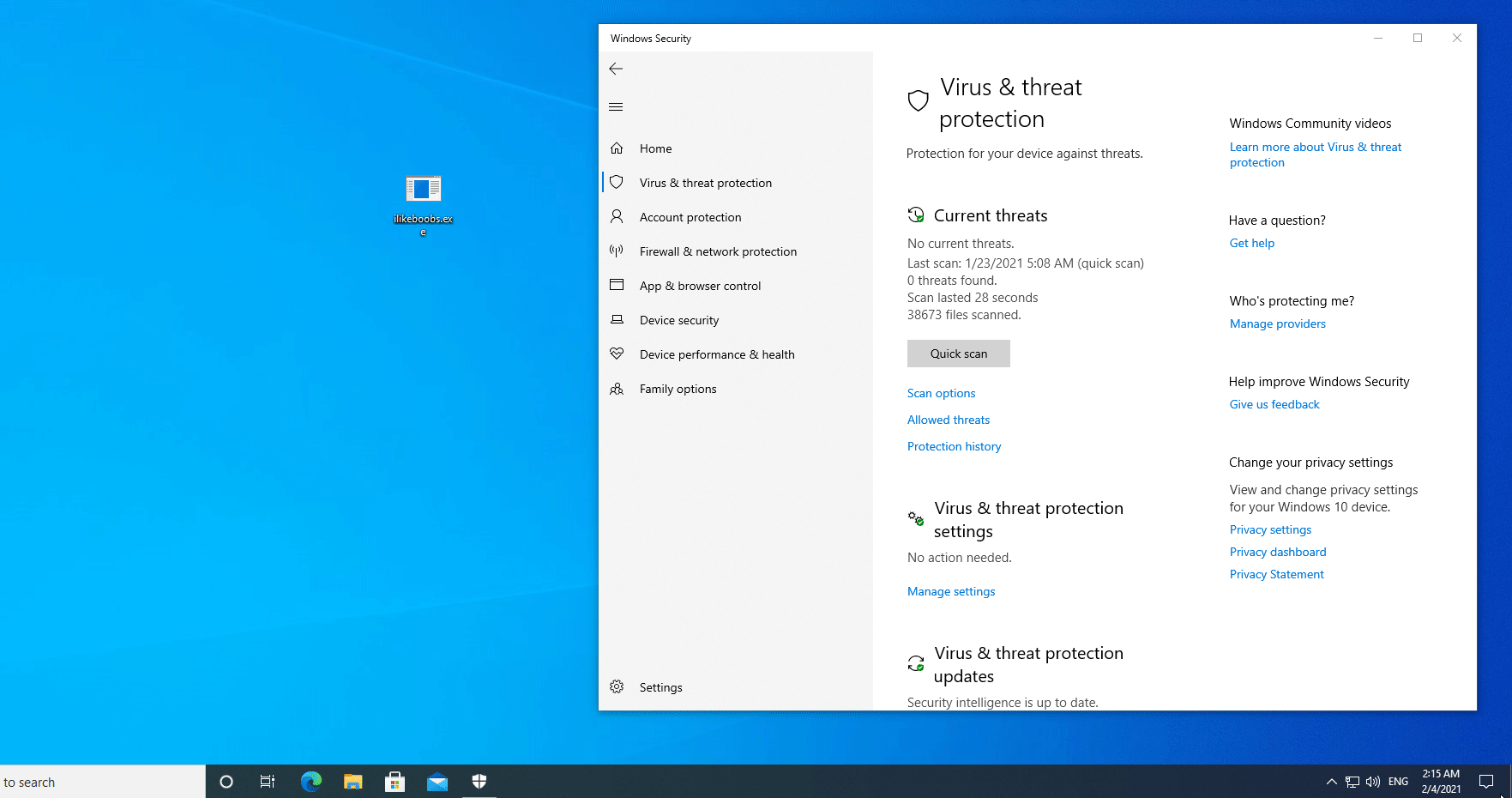Maximize the Windows Security window
Screen dimensions: 1512x798
click(x=1418, y=38)
